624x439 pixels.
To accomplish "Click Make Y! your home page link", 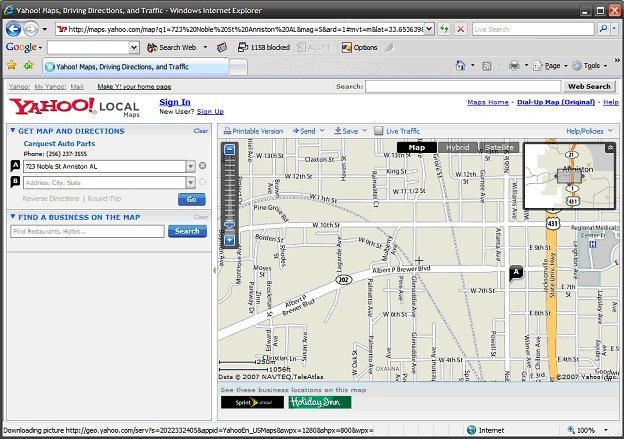I will (x=134, y=86).
